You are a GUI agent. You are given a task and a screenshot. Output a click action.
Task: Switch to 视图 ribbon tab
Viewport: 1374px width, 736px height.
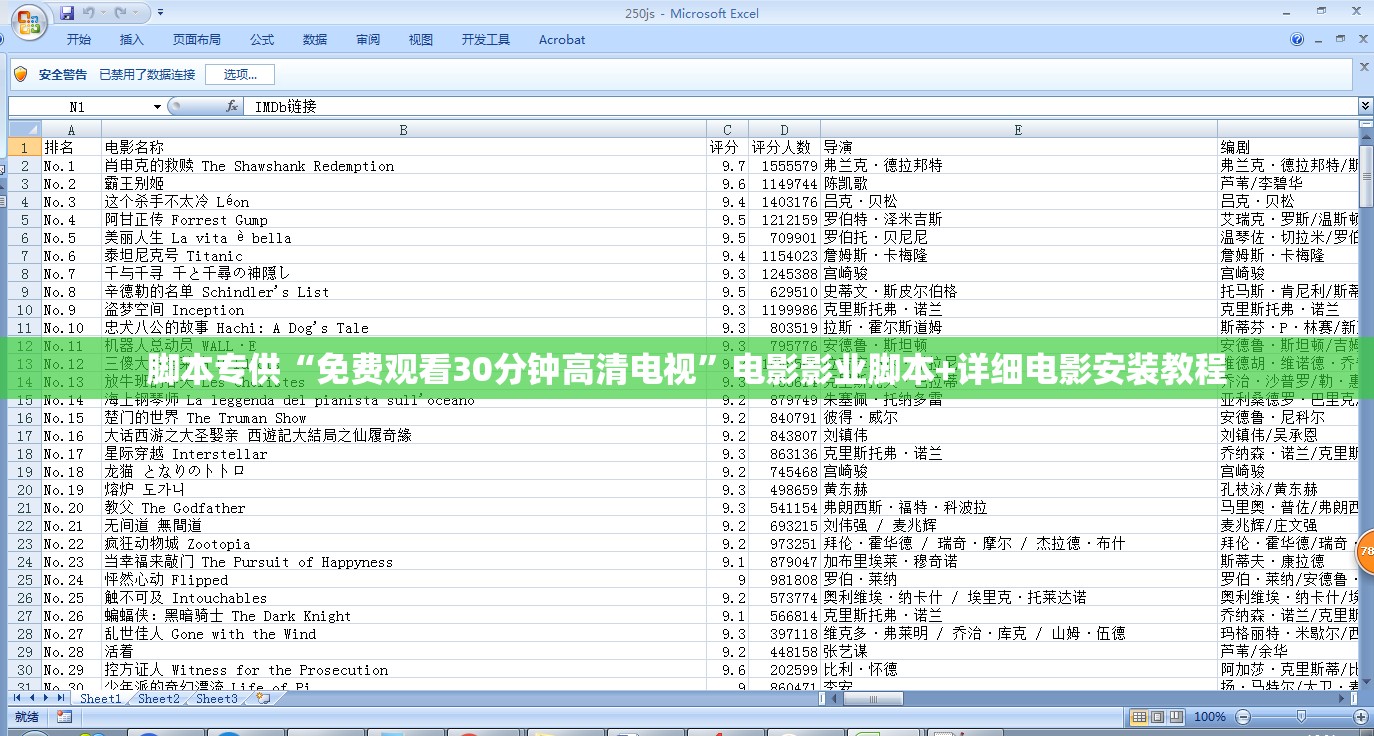[421, 40]
